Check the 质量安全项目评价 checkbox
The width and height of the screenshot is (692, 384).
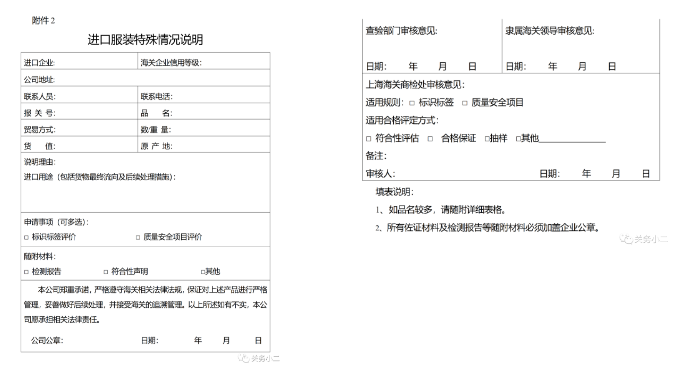[138, 237]
